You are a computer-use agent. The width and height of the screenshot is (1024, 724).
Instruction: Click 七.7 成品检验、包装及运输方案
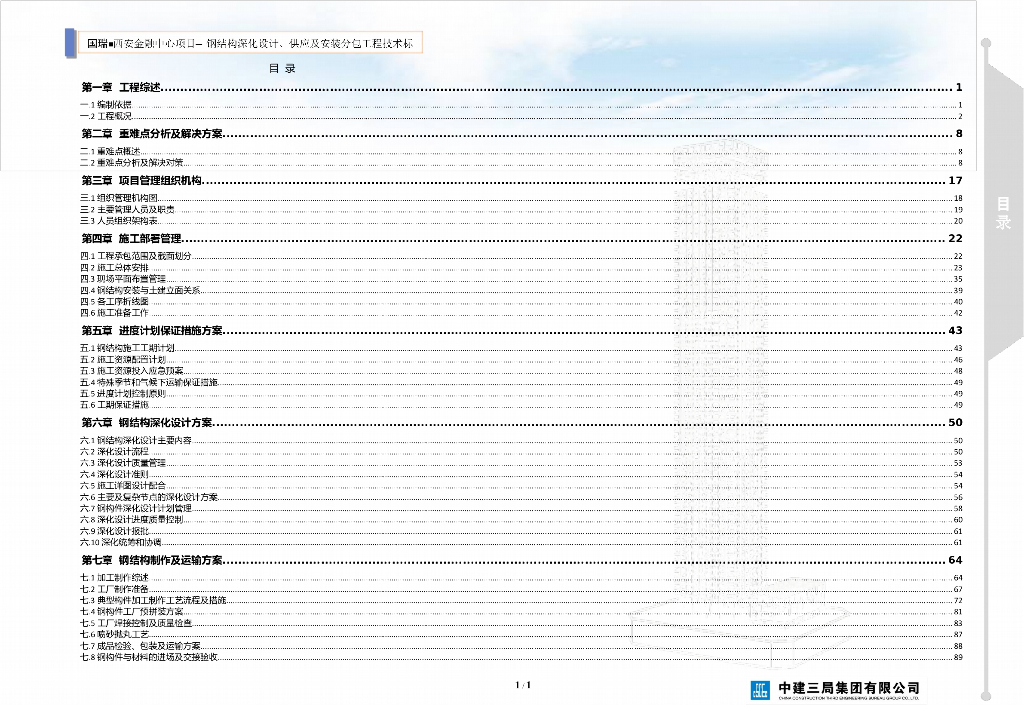point(521,646)
